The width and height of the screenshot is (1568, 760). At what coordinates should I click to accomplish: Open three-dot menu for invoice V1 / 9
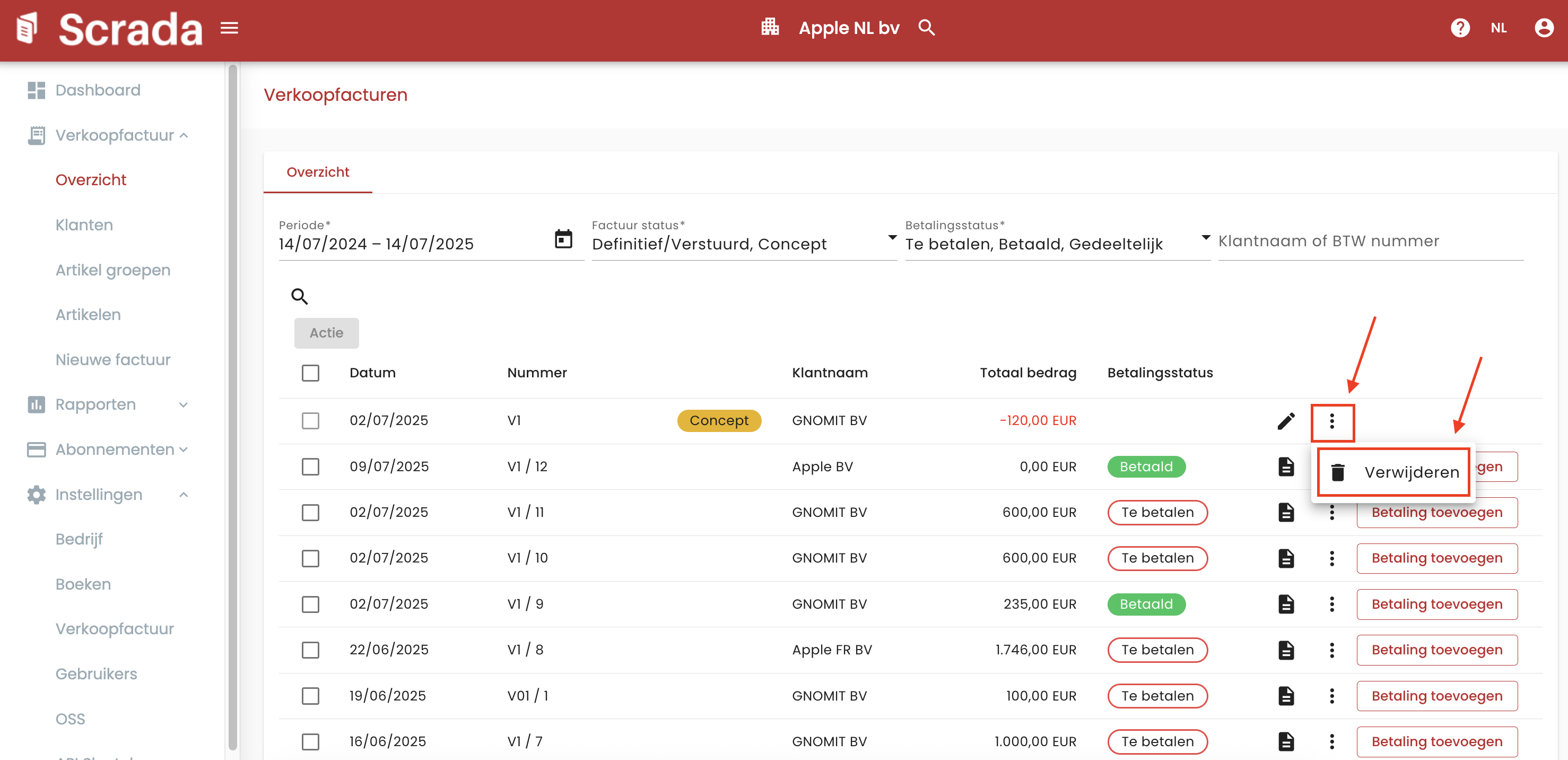pos(1331,604)
